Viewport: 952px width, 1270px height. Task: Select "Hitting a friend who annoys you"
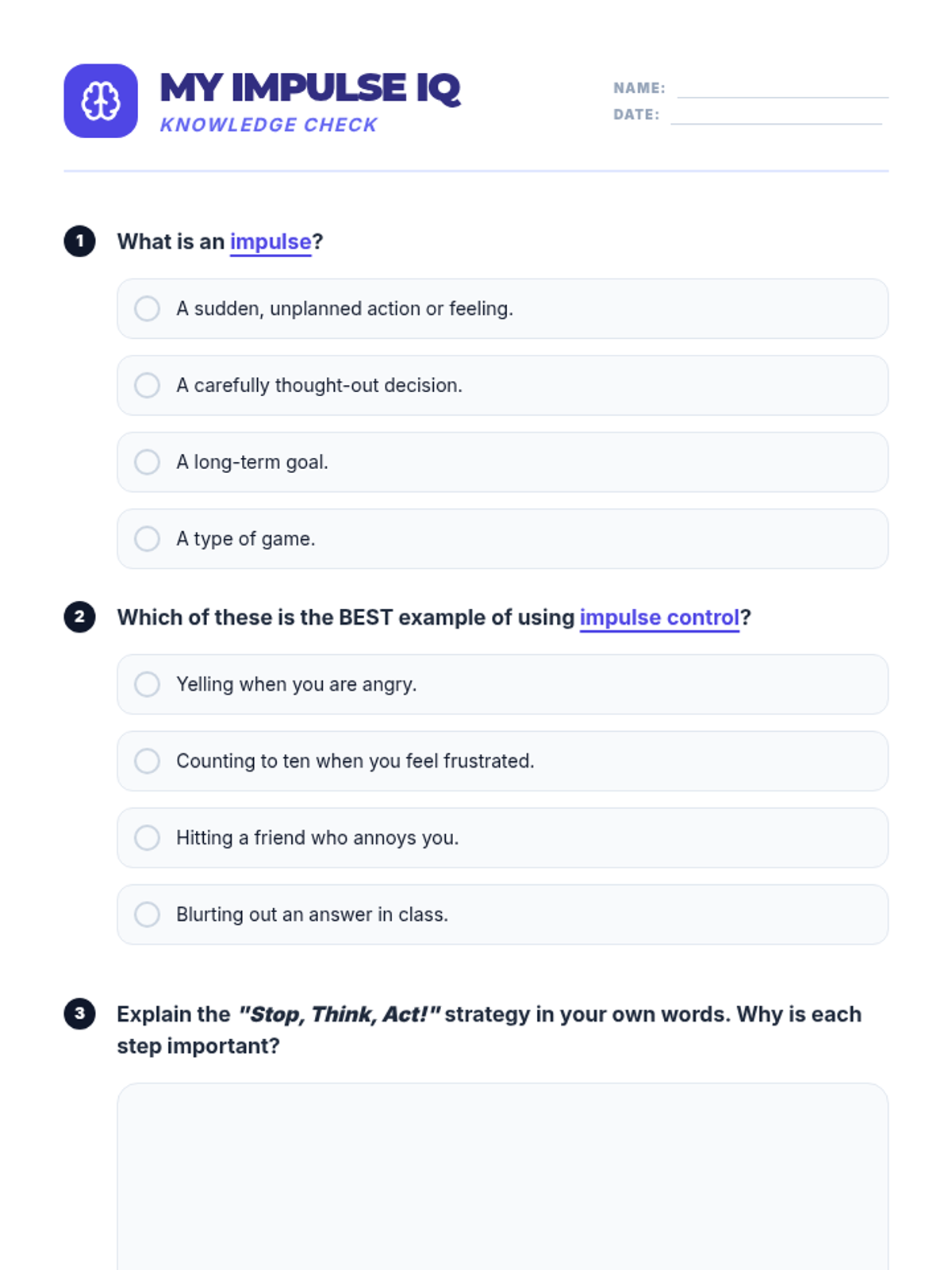tap(148, 837)
